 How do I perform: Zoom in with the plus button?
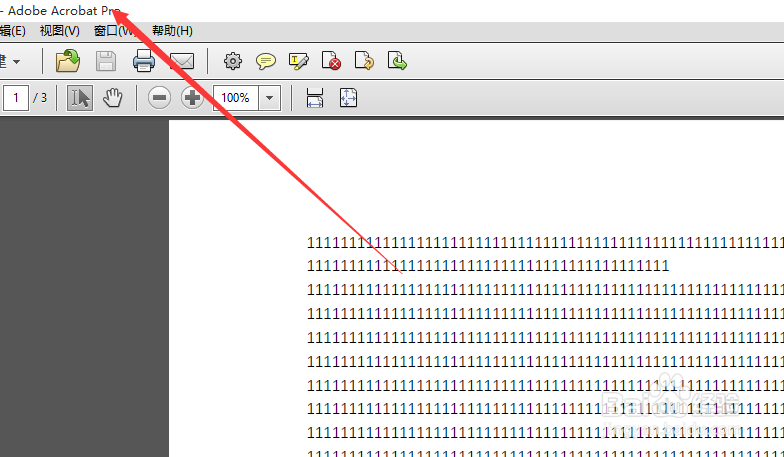click(x=192, y=98)
